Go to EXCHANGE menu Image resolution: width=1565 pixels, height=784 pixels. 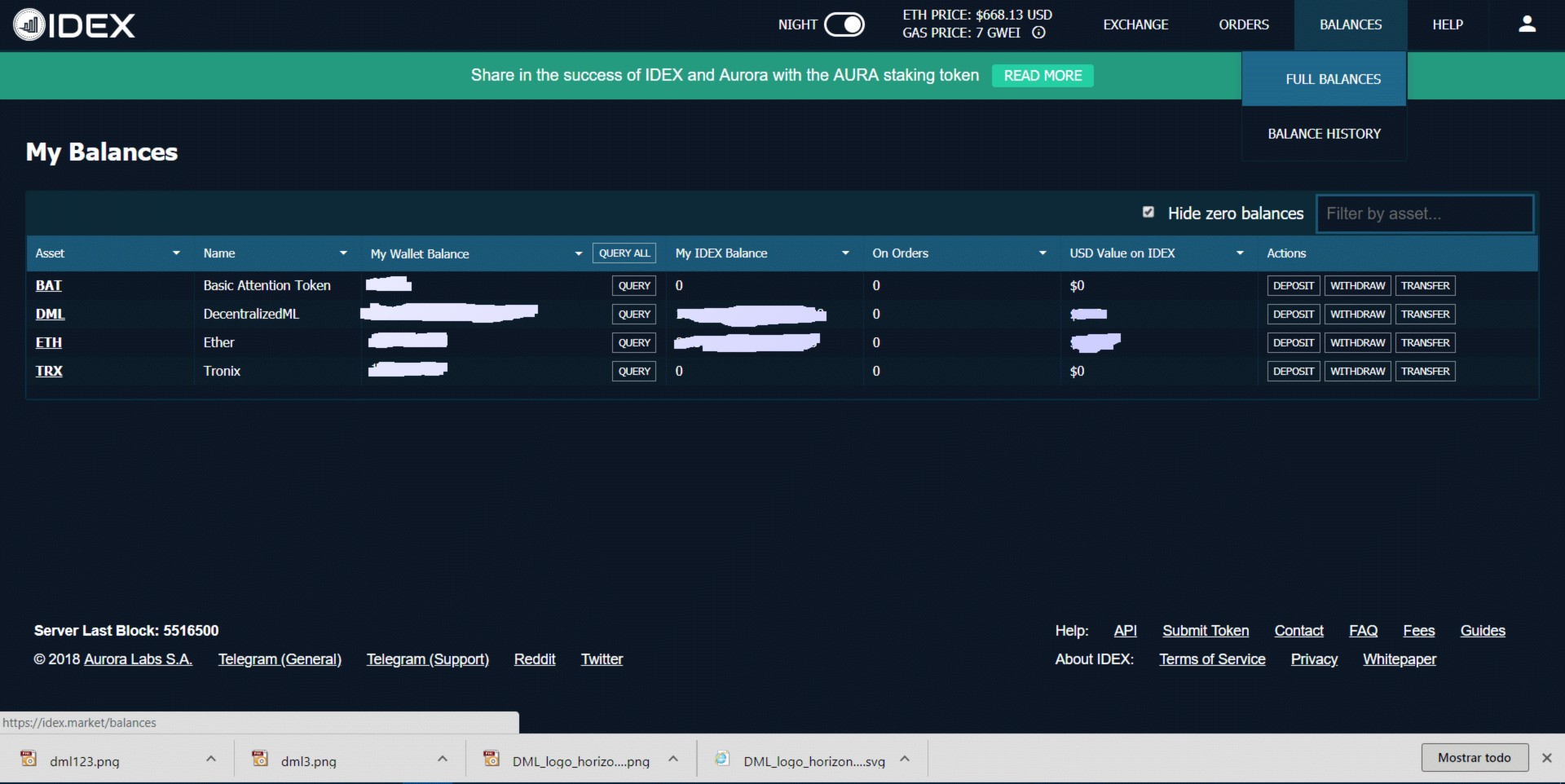click(x=1135, y=24)
